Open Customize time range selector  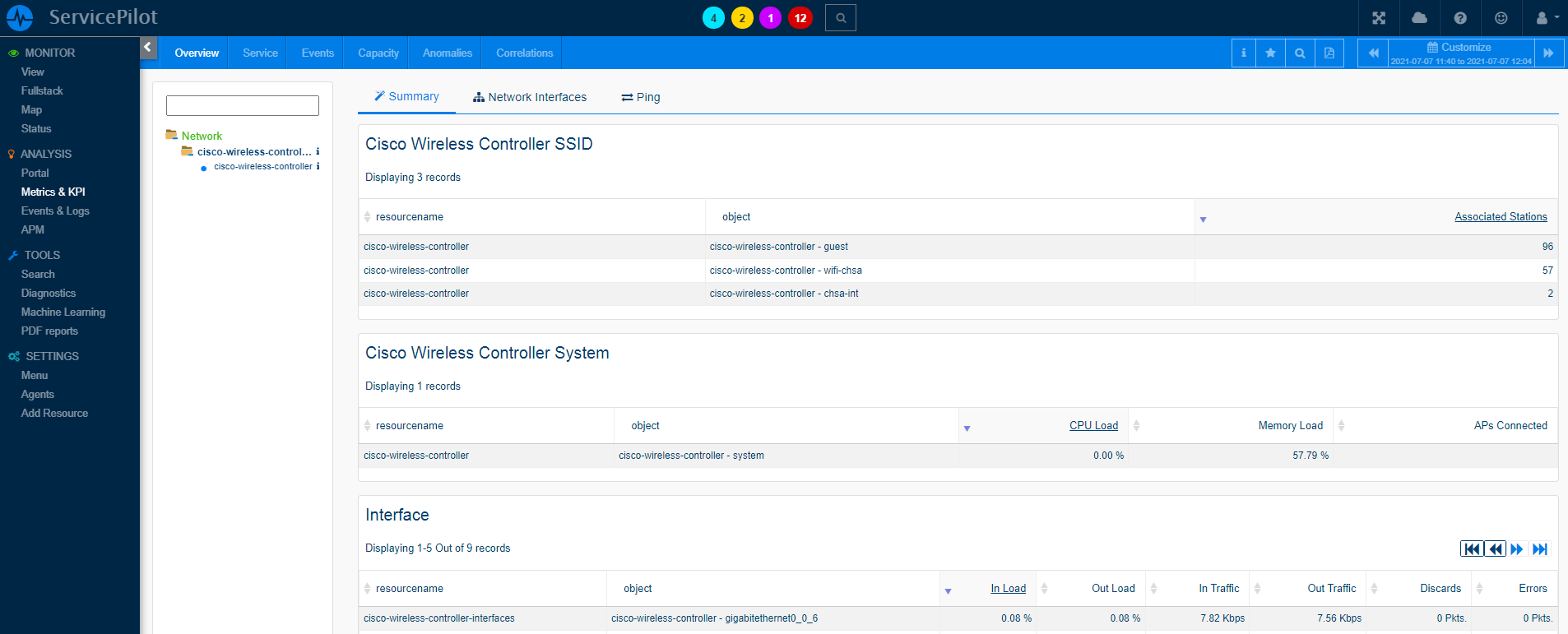[1461, 53]
